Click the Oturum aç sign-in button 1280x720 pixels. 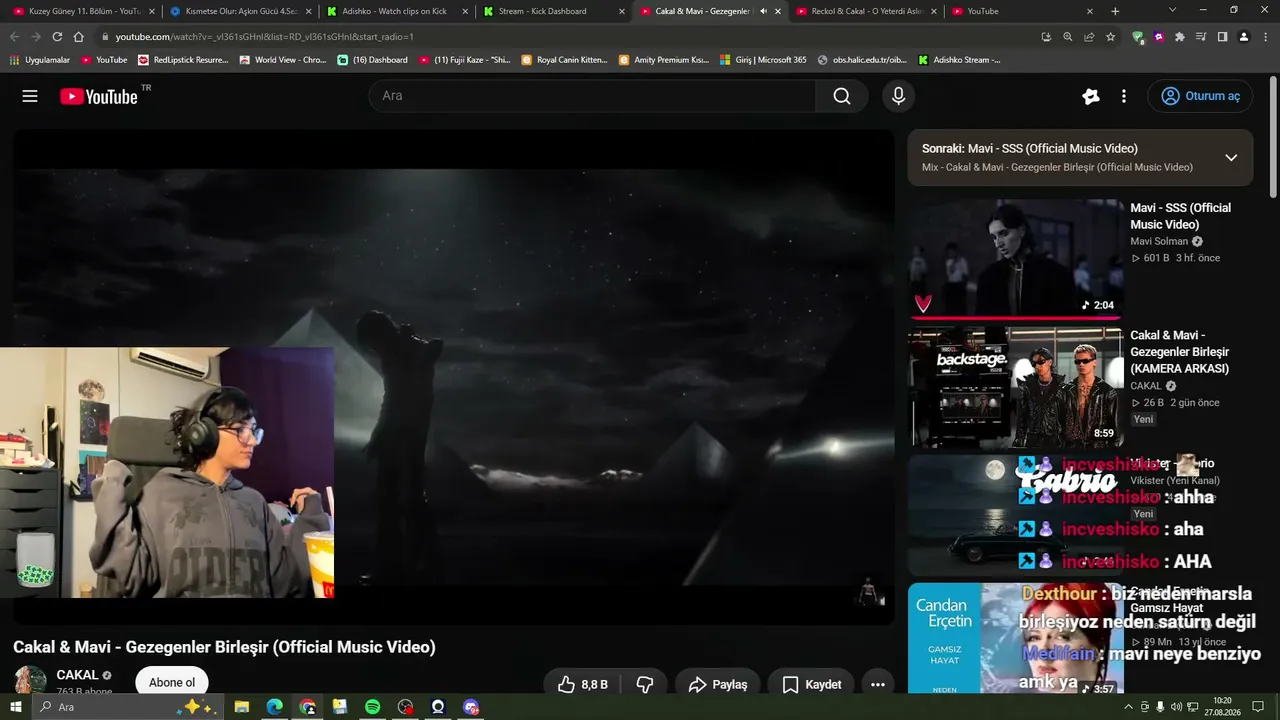[1200, 96]
